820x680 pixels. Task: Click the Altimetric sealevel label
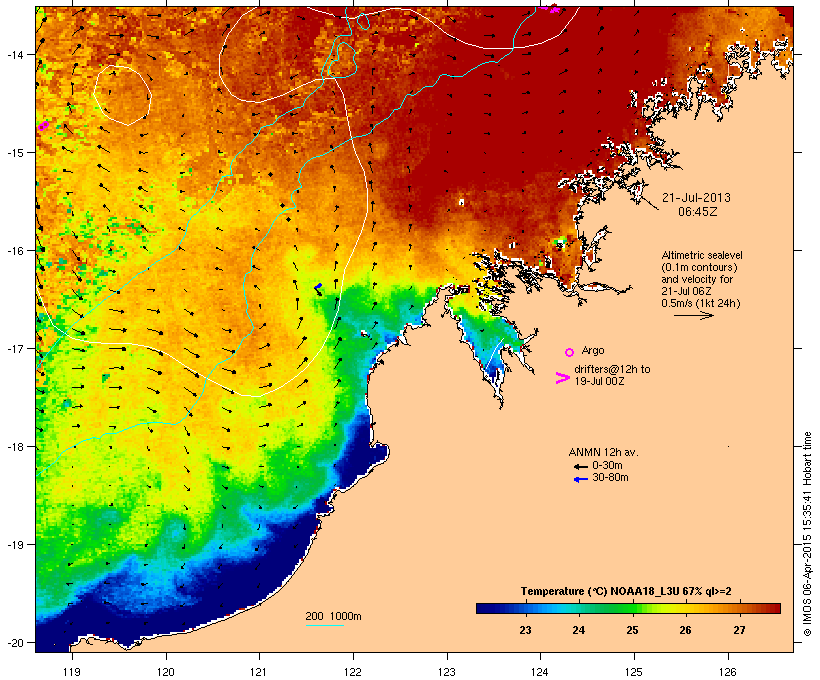tap(702, 255)
